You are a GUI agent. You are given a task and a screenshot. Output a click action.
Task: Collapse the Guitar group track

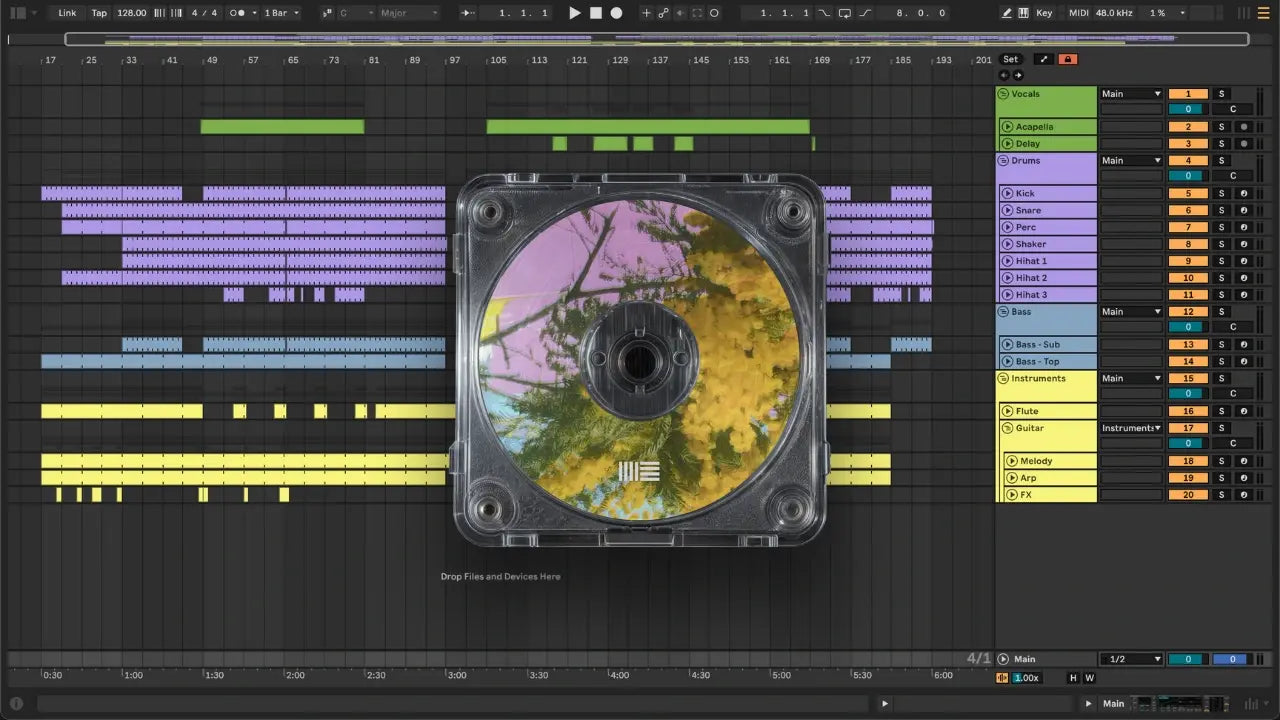tap(1008, 428)
